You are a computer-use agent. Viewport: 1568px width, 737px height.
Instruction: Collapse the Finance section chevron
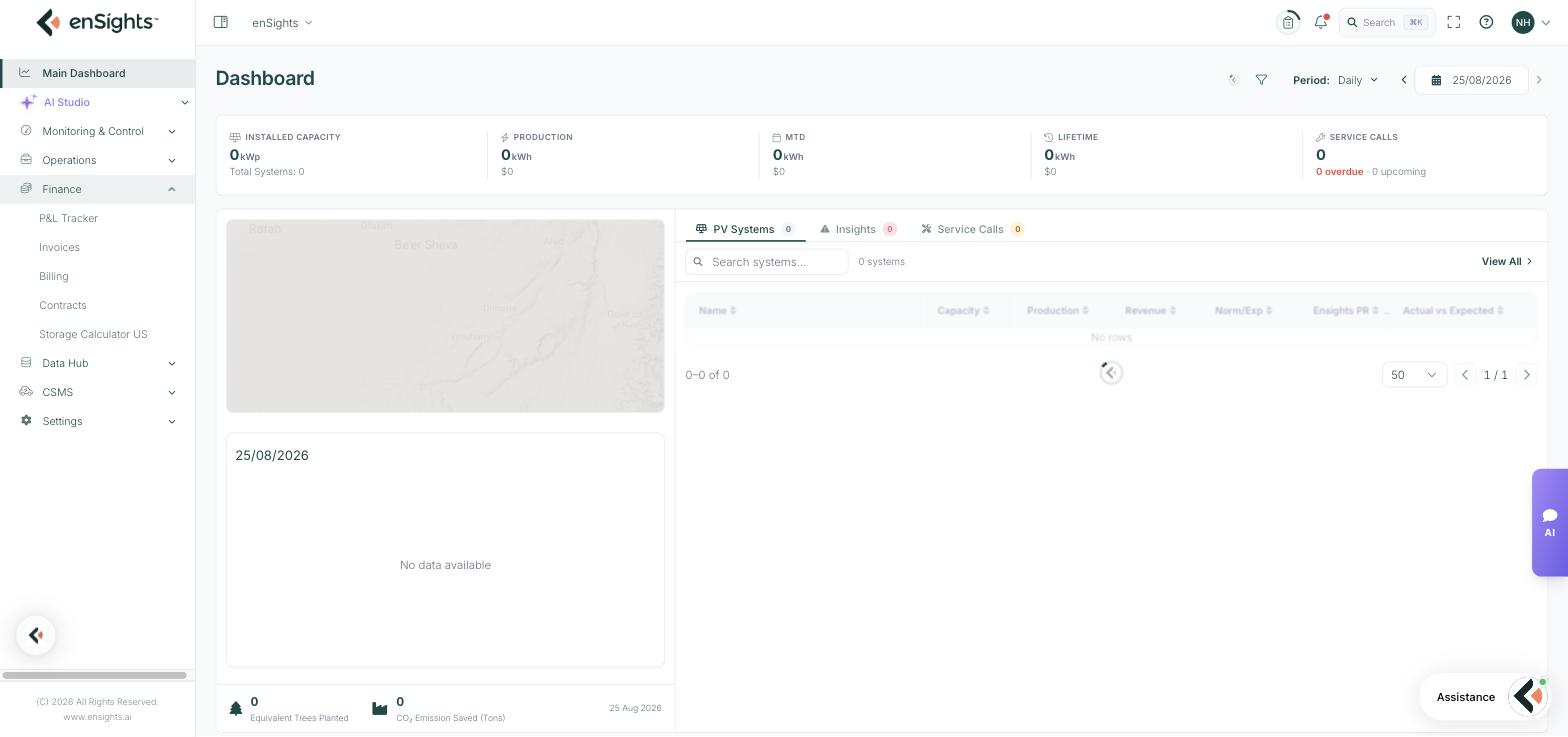(x=172, y=189)
